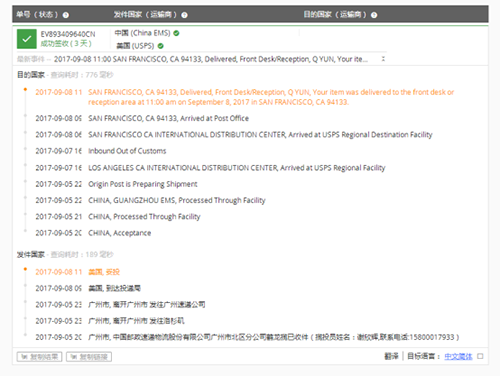Select the 广州市 中国邮政速递物流 pickup event

coord(247,337)
